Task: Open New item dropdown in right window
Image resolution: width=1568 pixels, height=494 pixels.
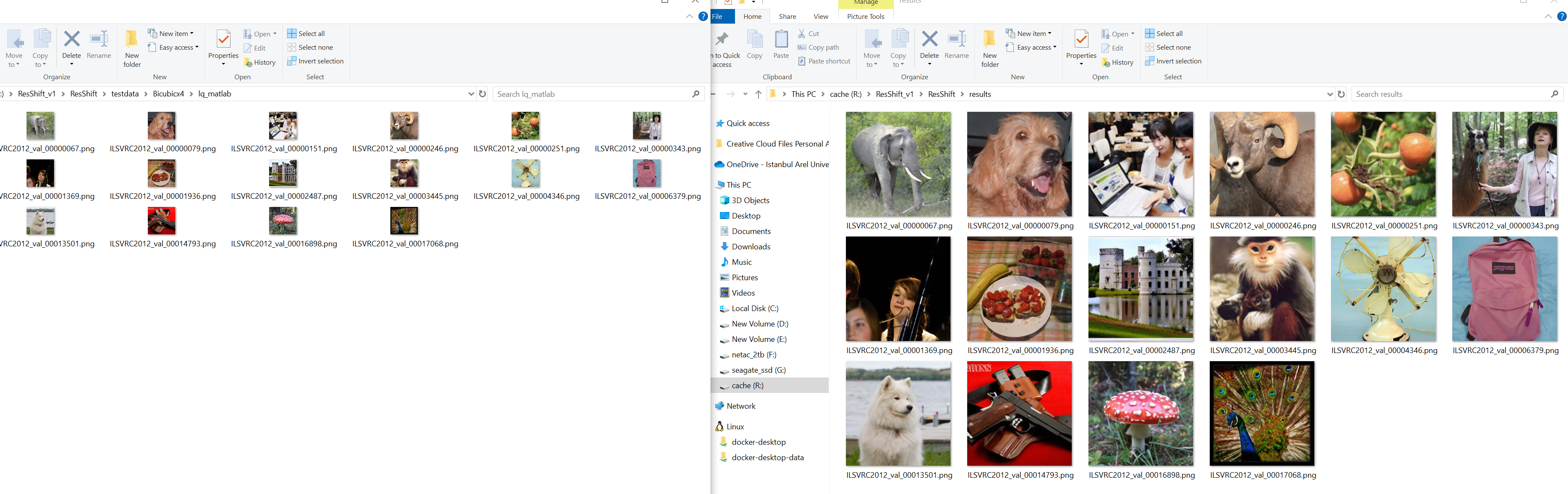Action: tap(1029, 33)
